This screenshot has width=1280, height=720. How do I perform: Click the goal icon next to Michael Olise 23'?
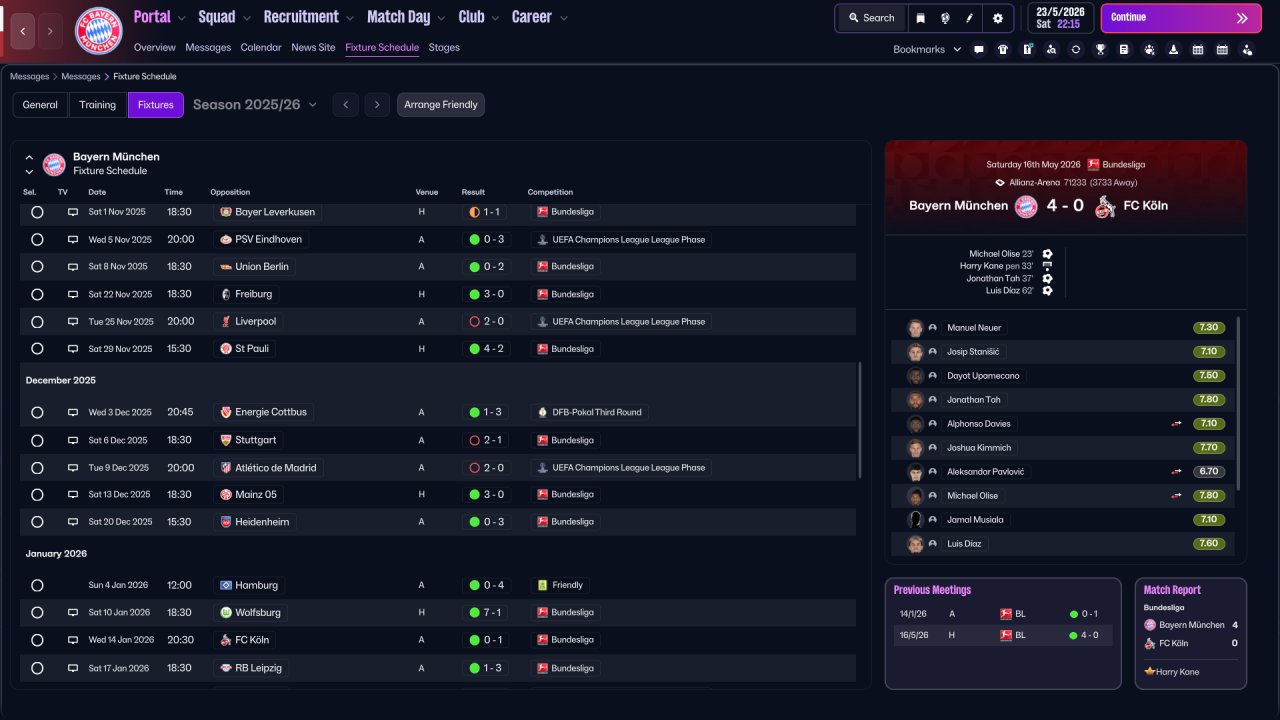(x=1047, y=254)
